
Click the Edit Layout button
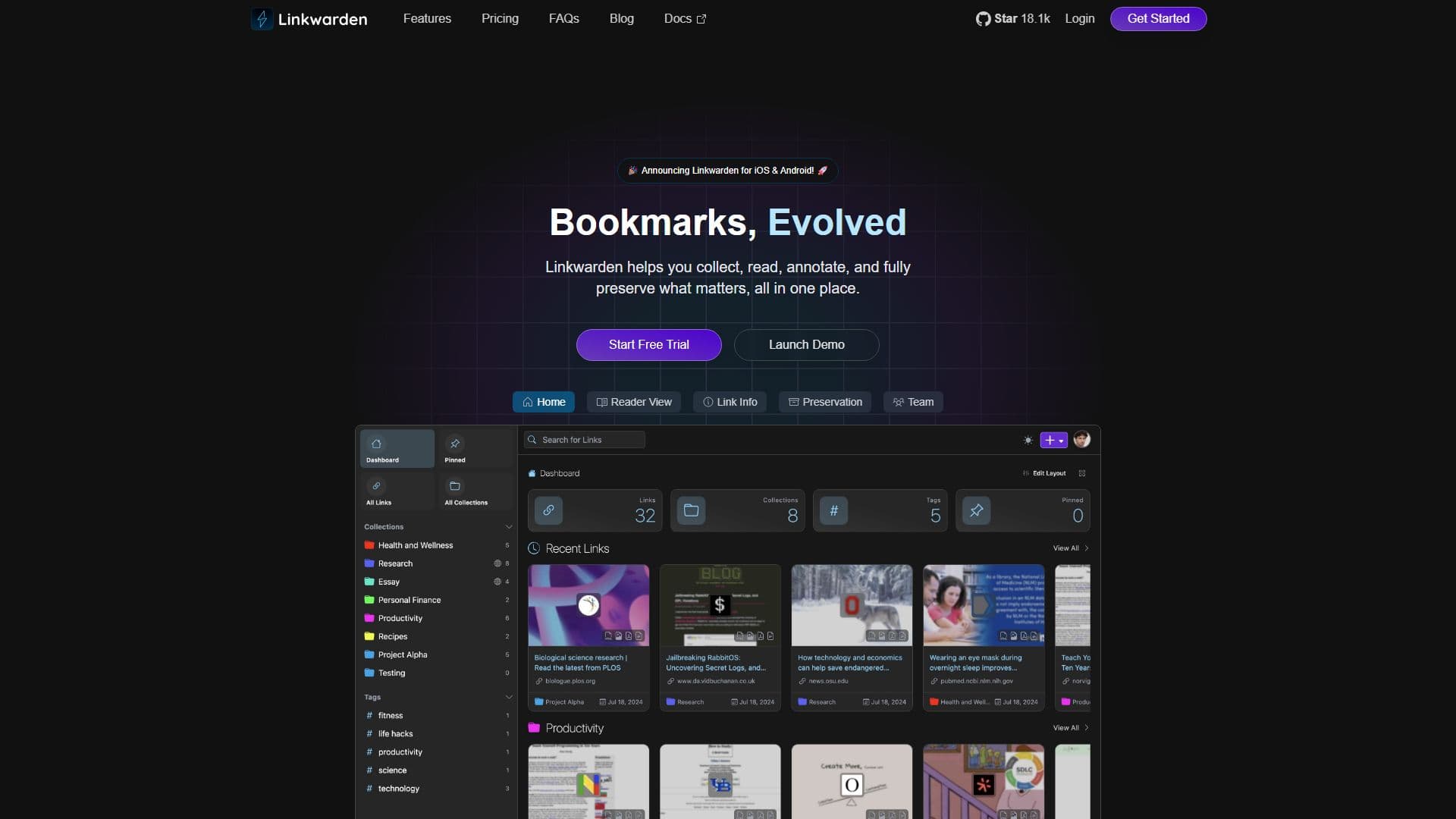[x=1044, y=473]
